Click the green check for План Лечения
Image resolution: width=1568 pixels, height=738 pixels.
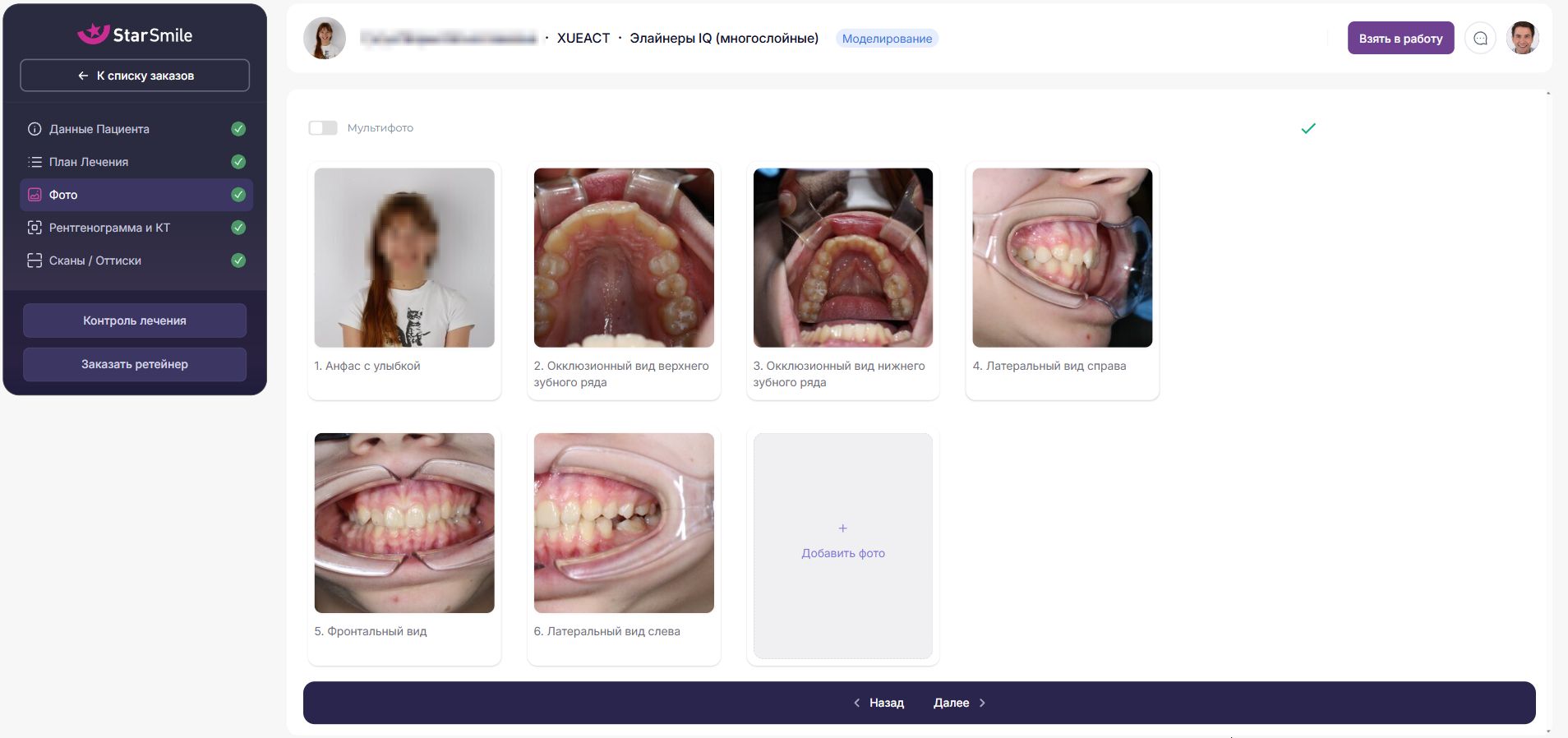click(x=238, y=162)
